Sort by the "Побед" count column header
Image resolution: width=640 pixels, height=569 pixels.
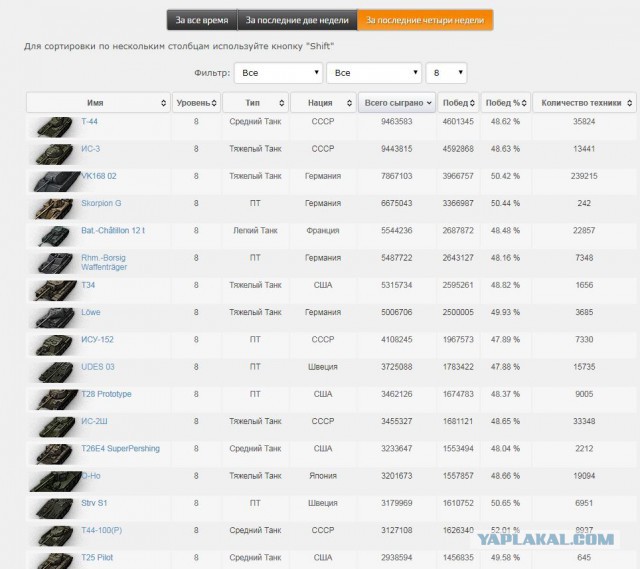[x=458, y=102]
